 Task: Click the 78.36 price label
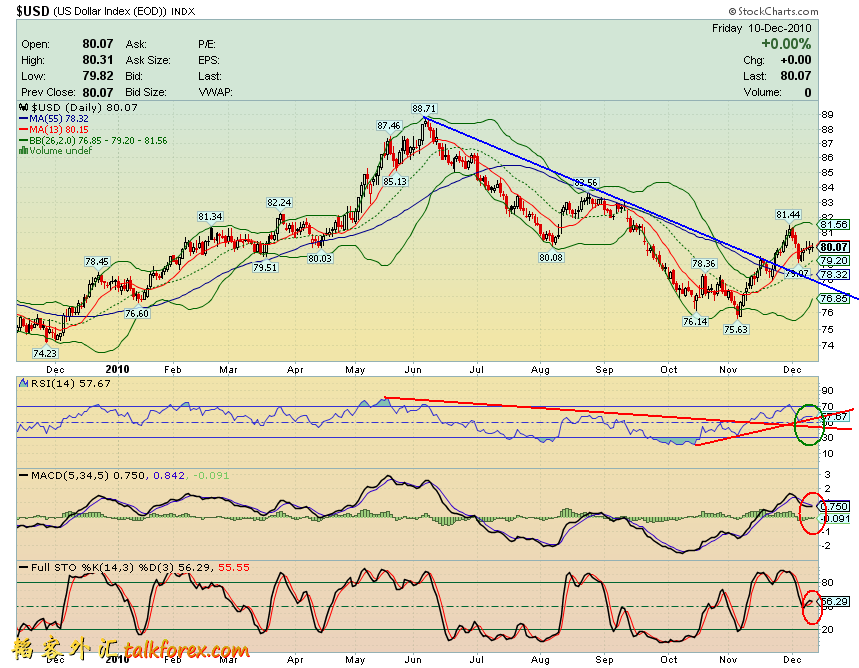[x=704, y=264]
